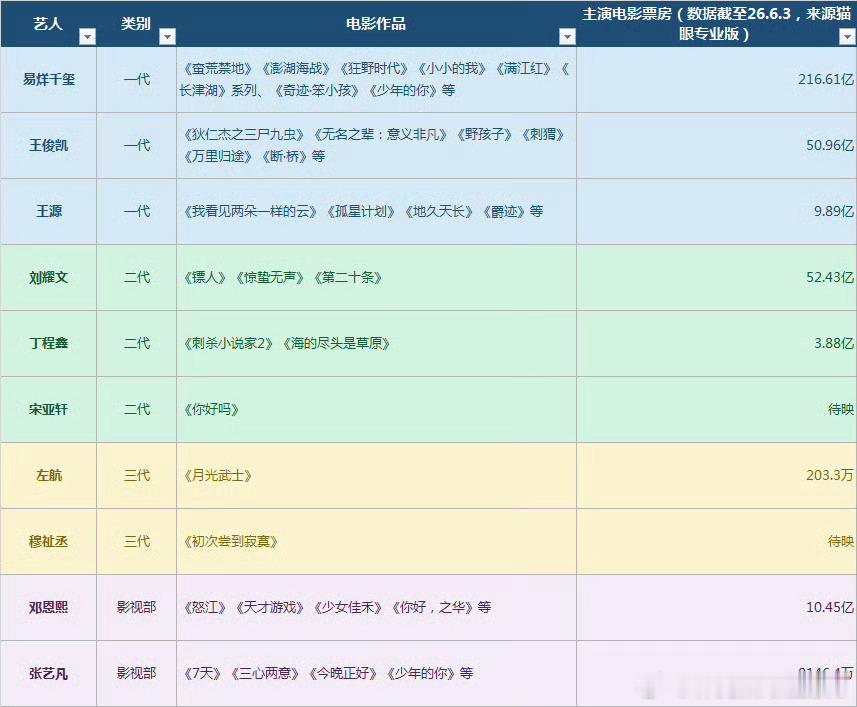Select the 10.45亿 box office cell
The width and height of the screenshot is (857, 707).
(717, 608)
